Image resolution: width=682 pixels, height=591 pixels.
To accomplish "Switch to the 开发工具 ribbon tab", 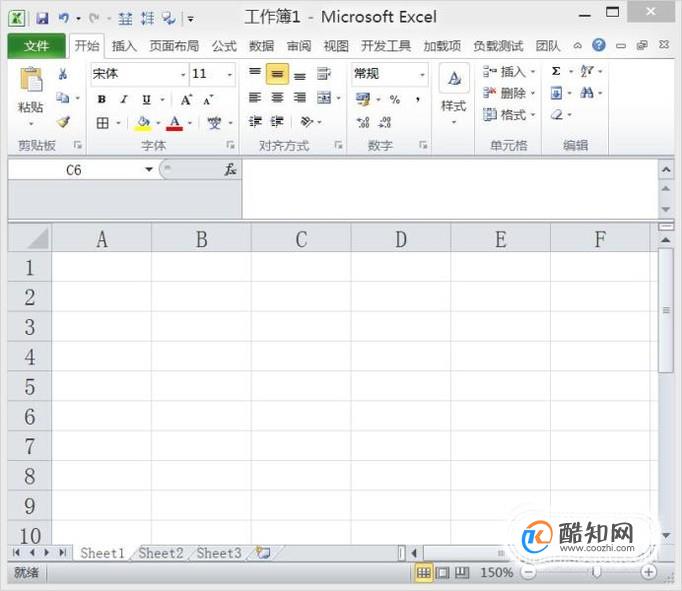I will point(386,46).
